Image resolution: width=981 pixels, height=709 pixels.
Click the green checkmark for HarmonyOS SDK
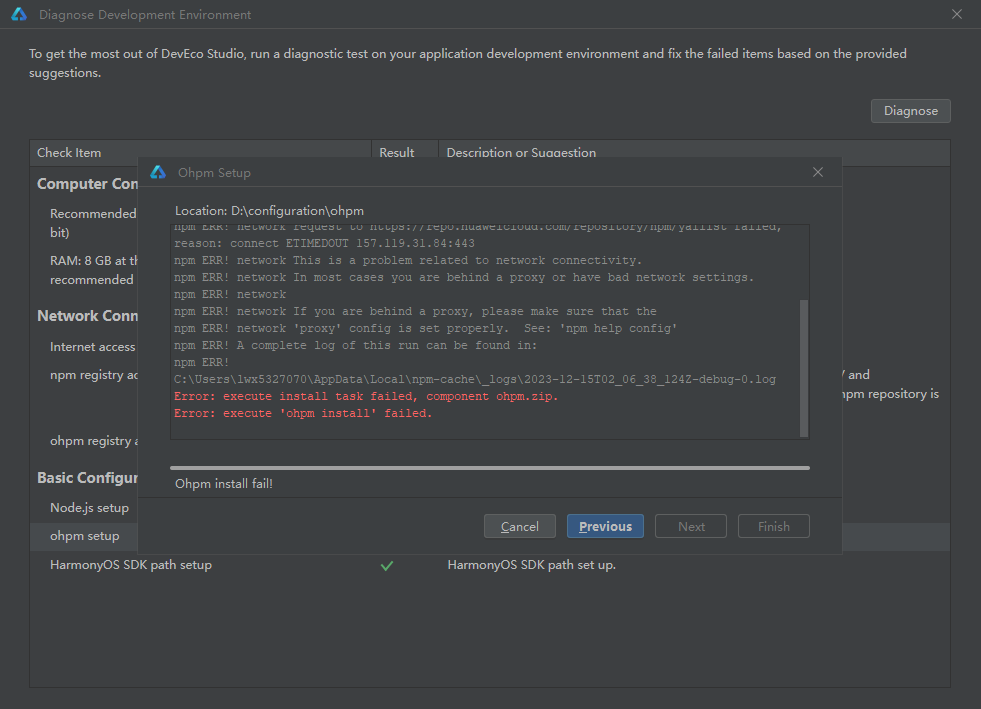pyautogui.click(x=387, y=566)
